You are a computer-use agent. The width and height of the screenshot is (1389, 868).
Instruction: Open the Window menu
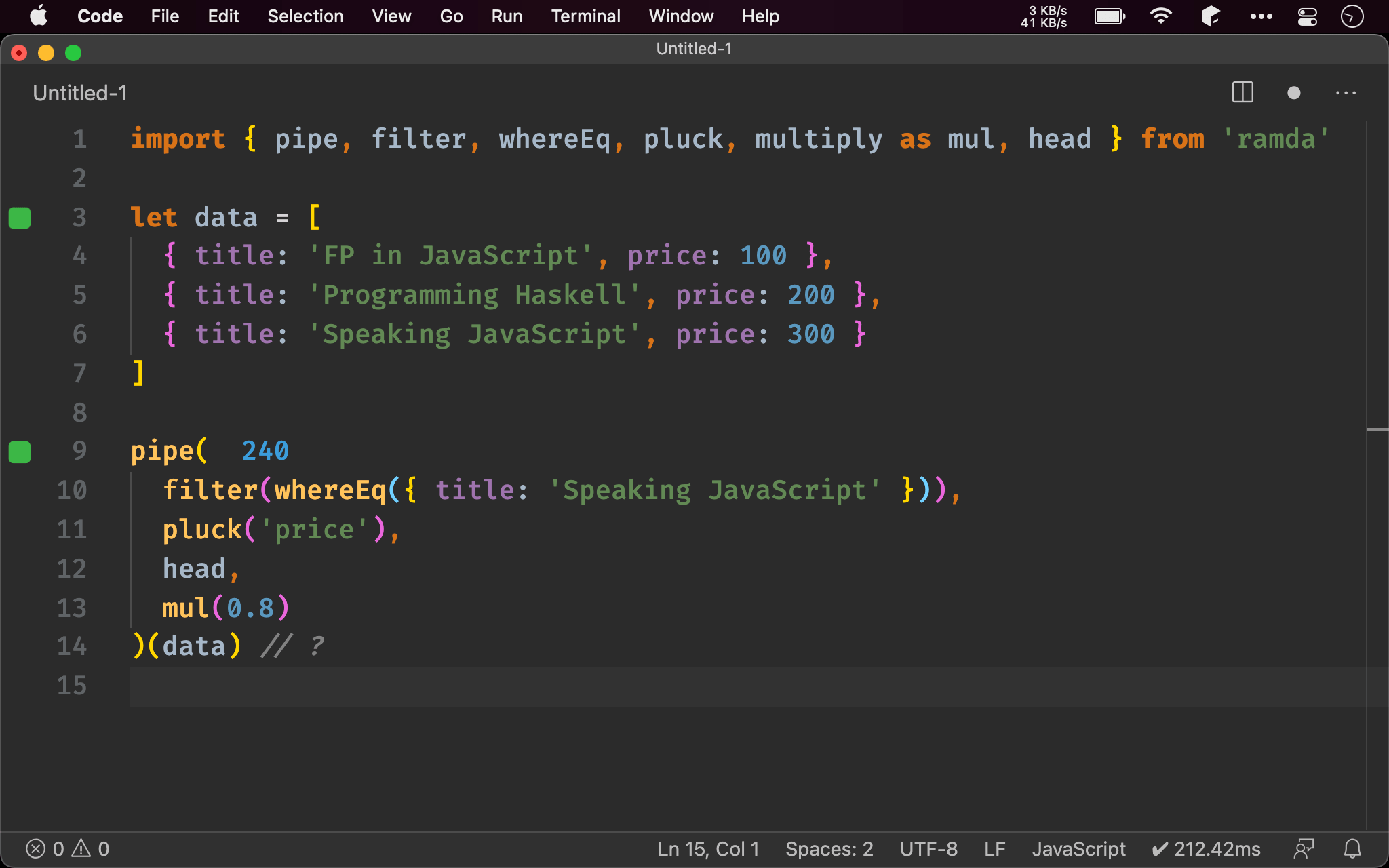pos(681,16)
